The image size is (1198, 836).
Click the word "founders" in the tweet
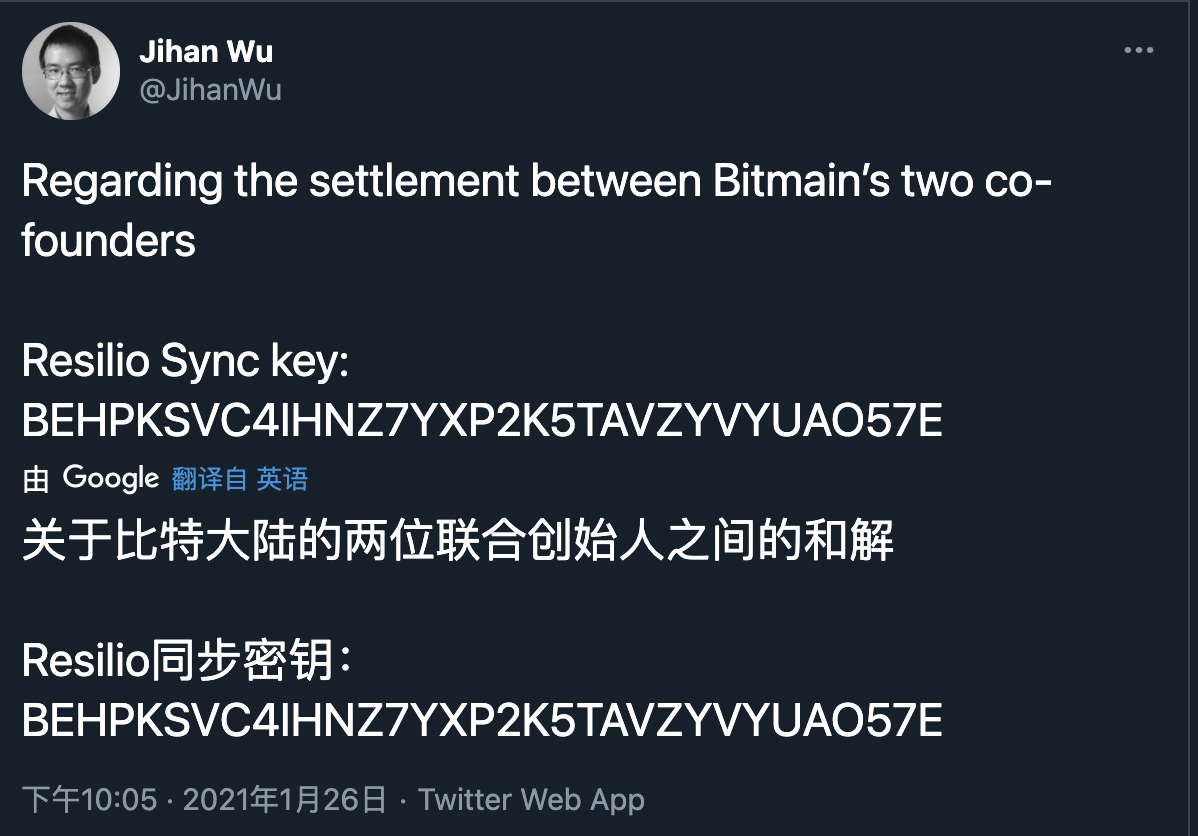109,242
